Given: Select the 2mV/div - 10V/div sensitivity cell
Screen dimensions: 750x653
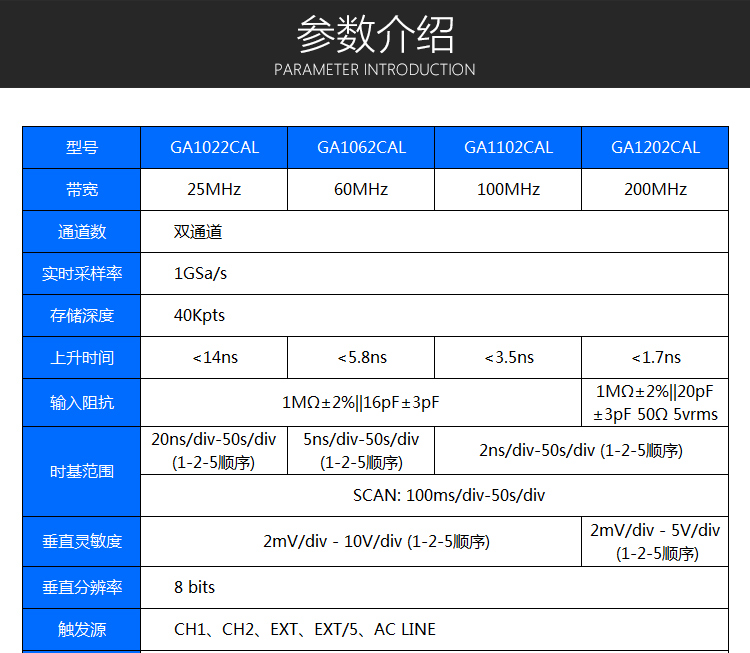Looking at the screenshot, I should [361, 541].
